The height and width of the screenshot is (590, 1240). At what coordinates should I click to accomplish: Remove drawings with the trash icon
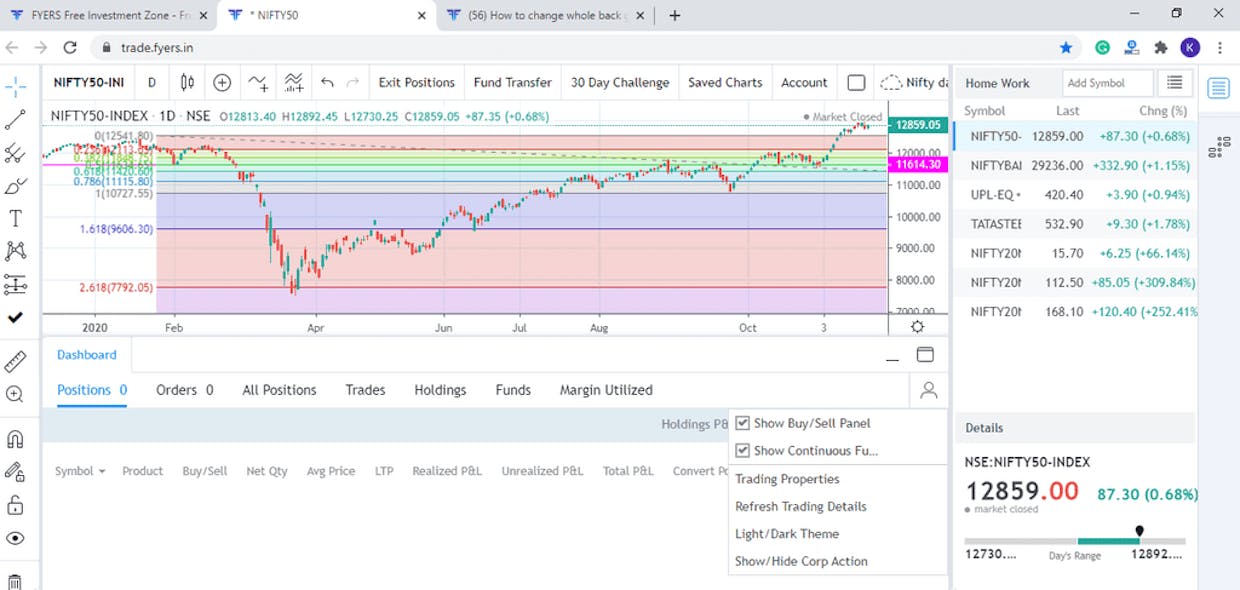tap(15, 581)
